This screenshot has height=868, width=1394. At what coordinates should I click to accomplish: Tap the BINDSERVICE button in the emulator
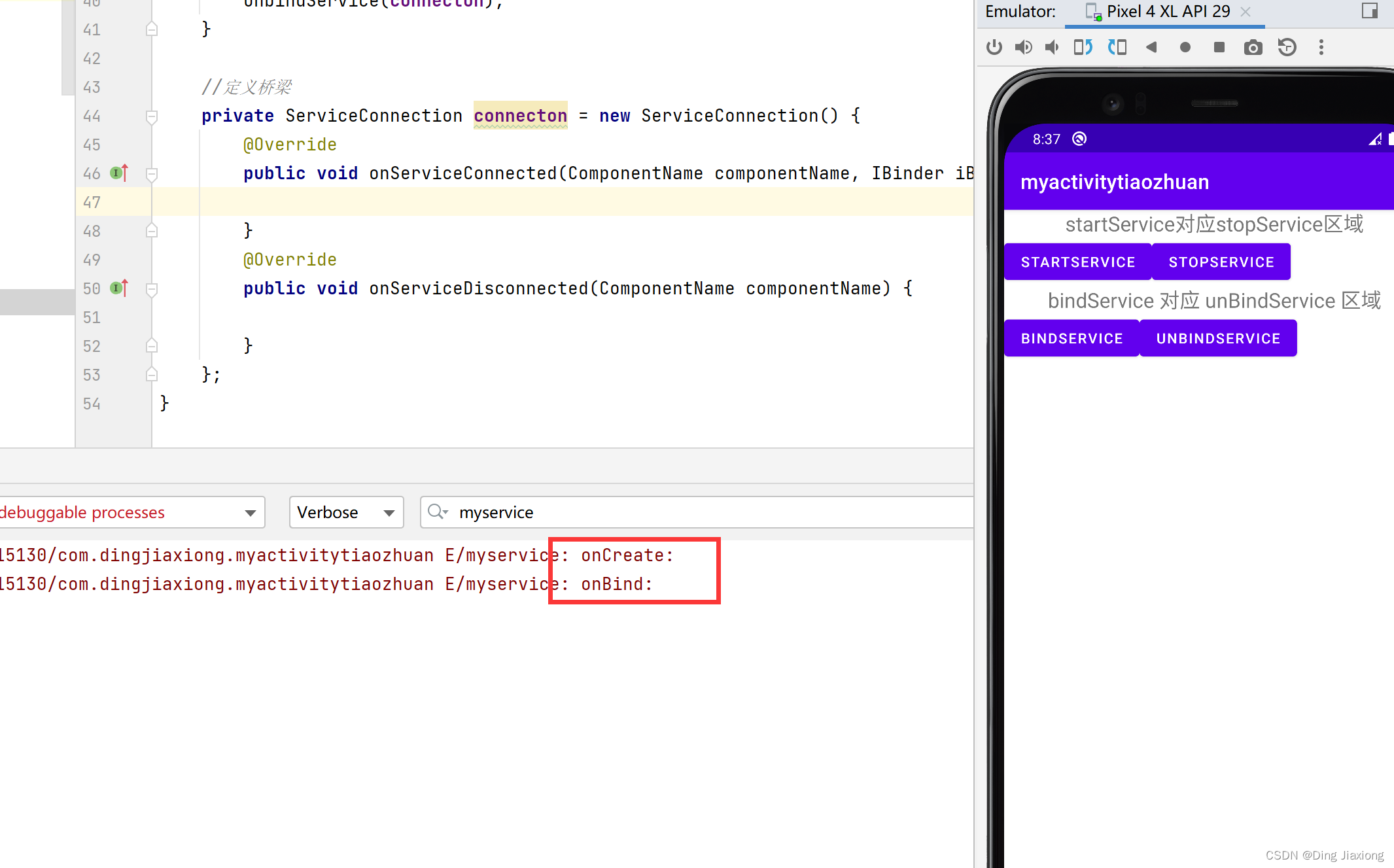(x=1072, y=339)
